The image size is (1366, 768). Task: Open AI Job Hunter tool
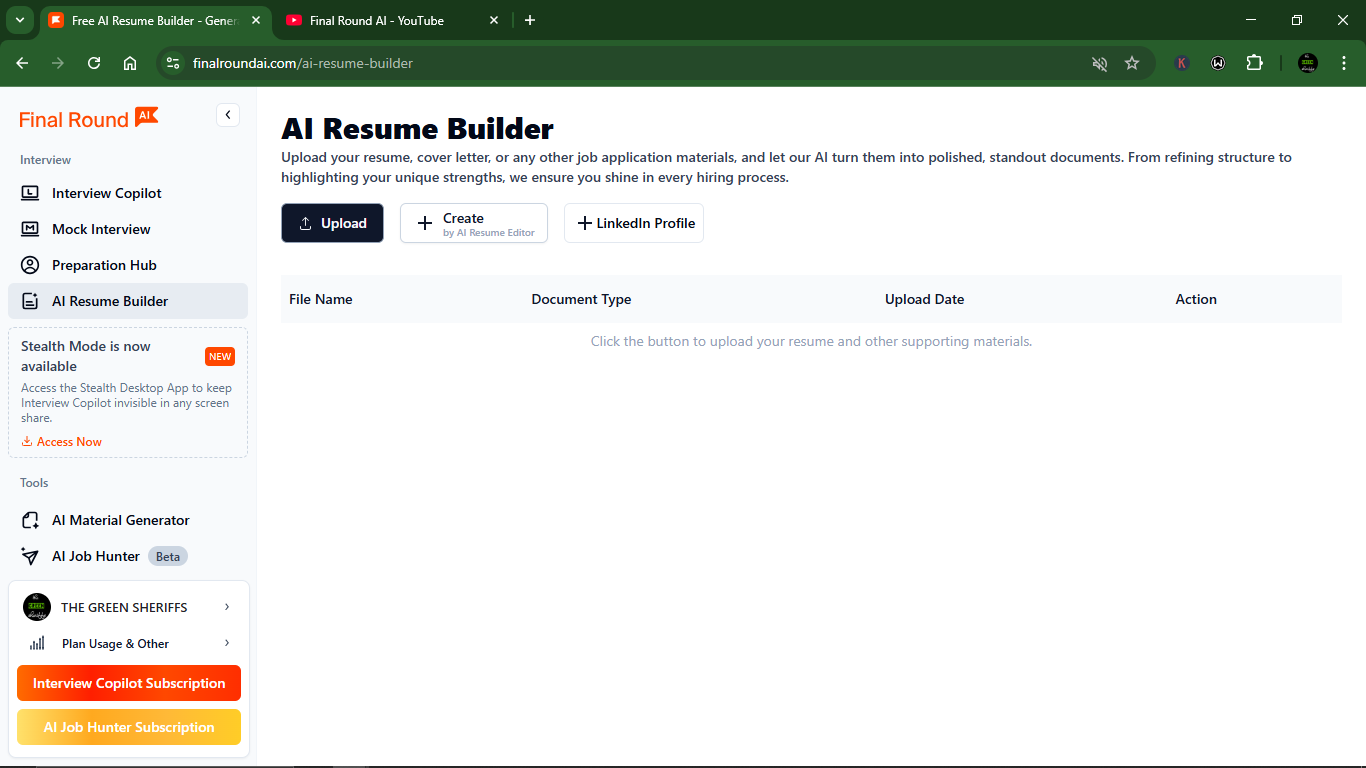(128, 556)
